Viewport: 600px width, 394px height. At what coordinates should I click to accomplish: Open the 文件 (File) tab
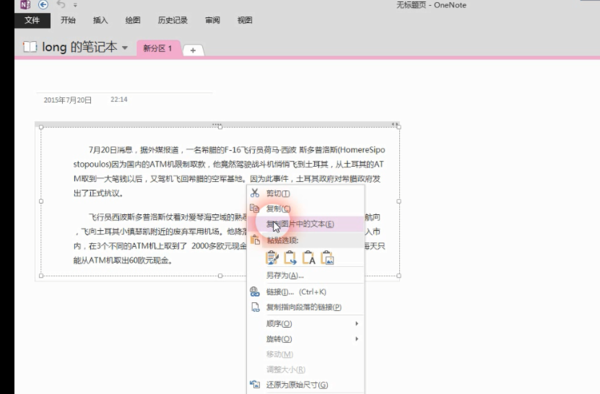pos(32,20)
